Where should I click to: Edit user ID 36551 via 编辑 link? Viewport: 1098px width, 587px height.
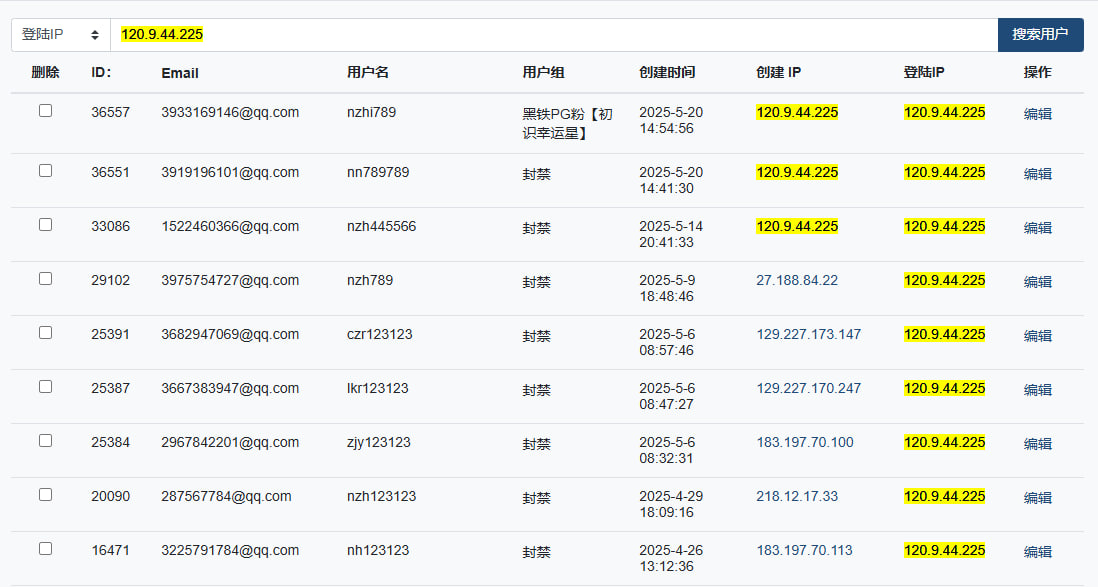tap(1037, 174)
